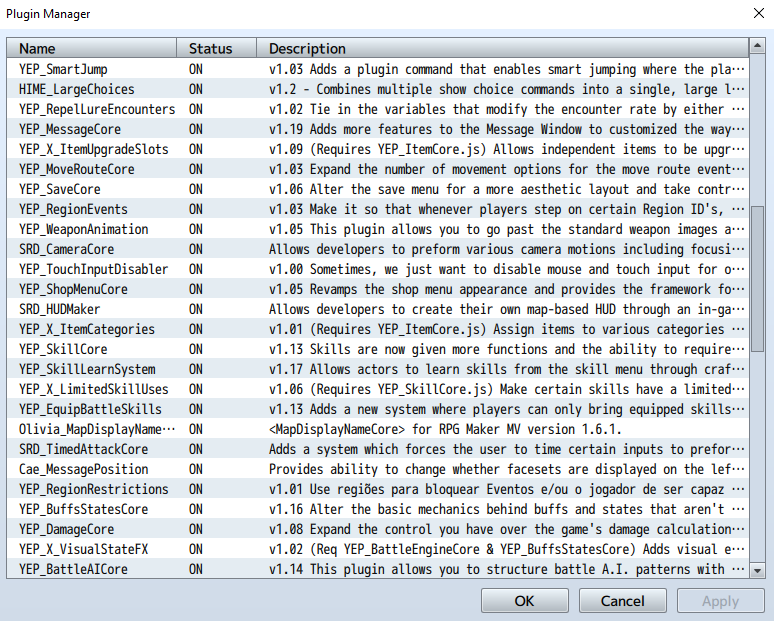Select the YEP_MessageCore plugin row
The width and height of the screenshot is (774, 621).
click(378, 129)
